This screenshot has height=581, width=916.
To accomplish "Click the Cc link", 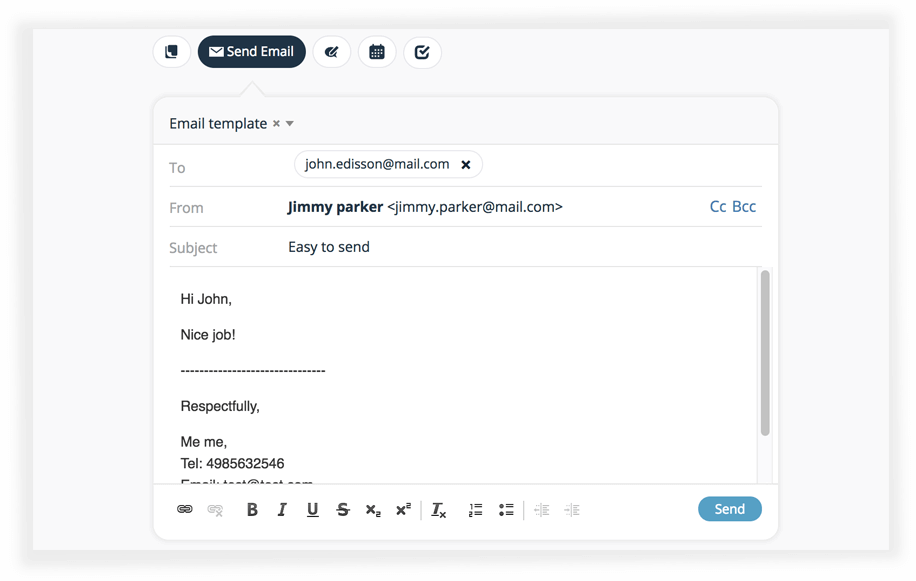I will pos(718,207).
